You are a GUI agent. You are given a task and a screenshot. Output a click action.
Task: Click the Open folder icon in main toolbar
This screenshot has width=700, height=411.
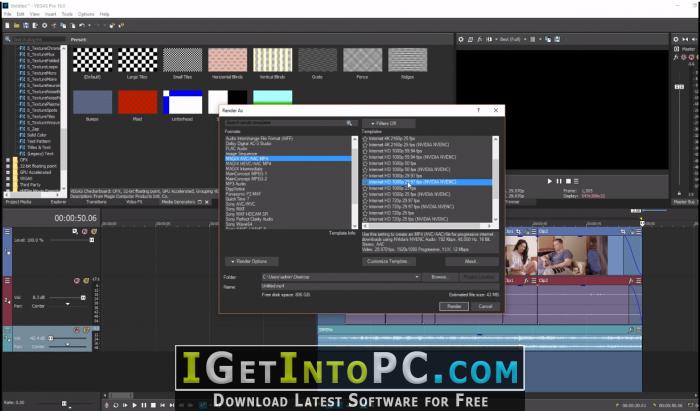(17, 26)
